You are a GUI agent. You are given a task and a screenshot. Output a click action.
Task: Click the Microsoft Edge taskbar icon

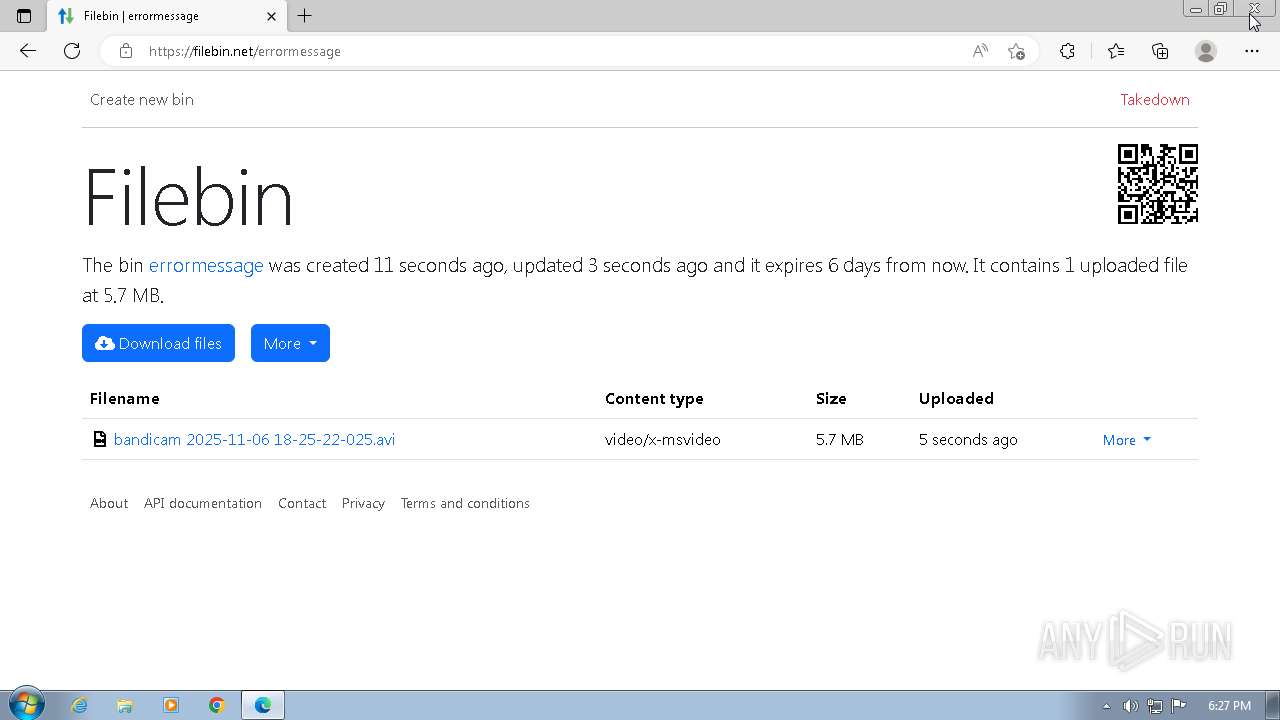coord(263,705)
